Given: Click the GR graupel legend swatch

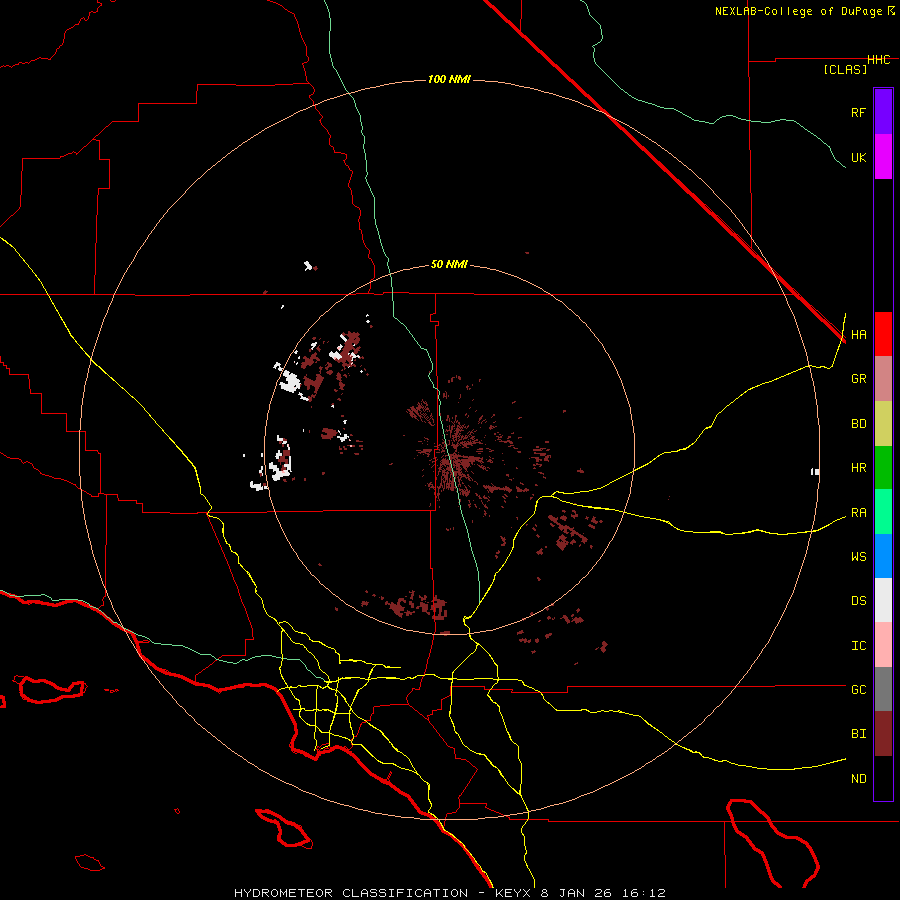Looking at the screenshot, I should pos(883,379).
